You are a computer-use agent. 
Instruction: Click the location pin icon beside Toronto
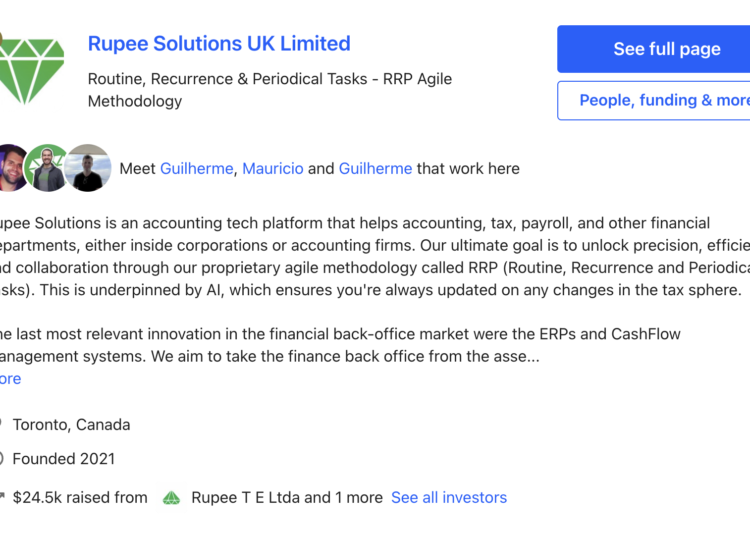click(x=1, y=425)
